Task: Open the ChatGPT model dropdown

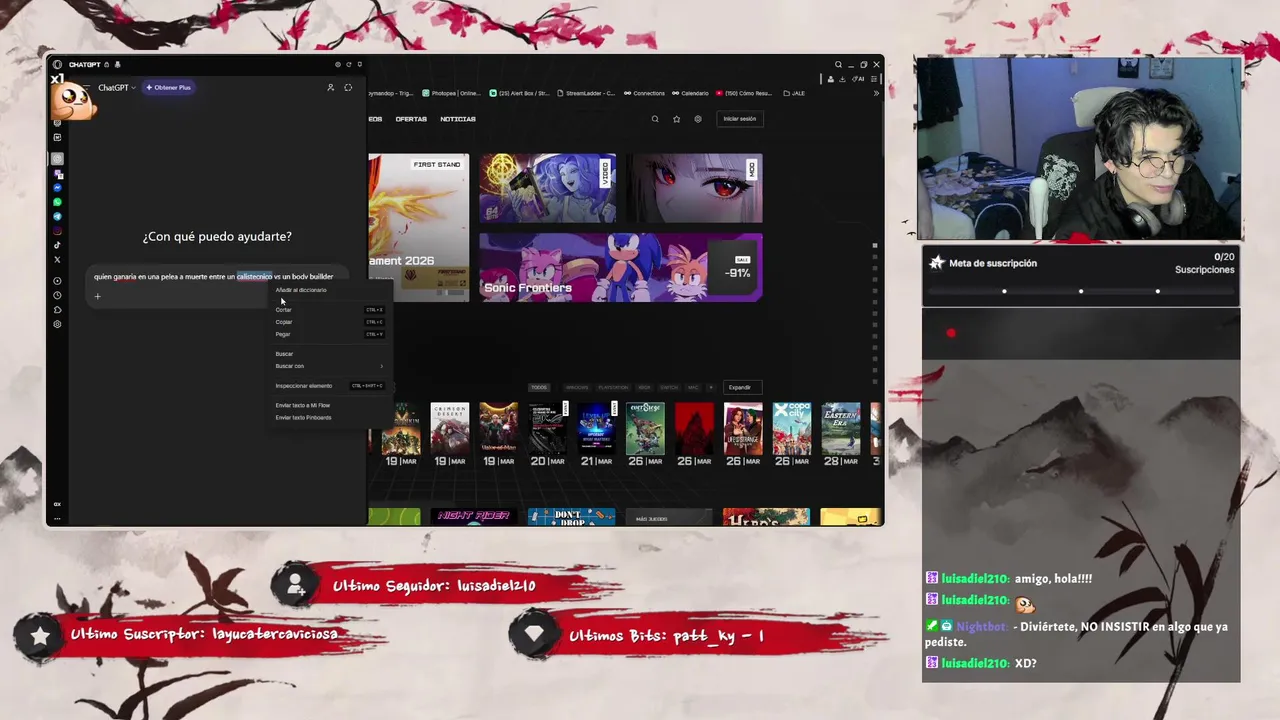Action: (x=116, y=88)
